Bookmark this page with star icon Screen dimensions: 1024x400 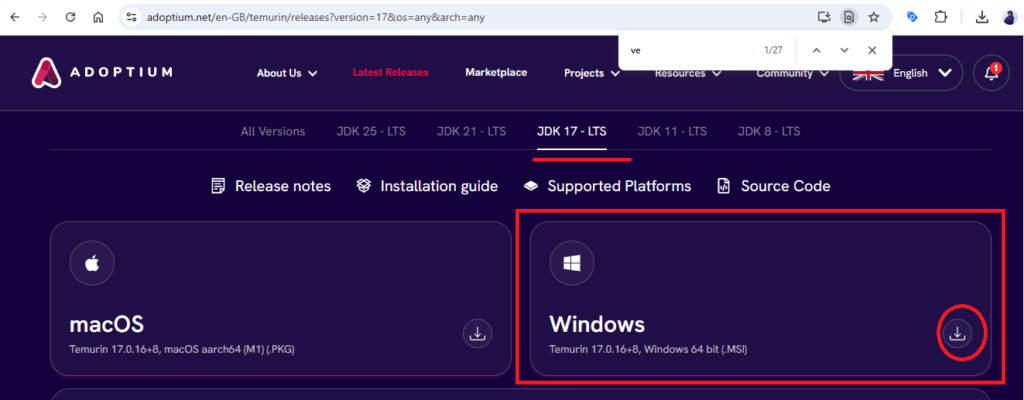pos(874,17)
